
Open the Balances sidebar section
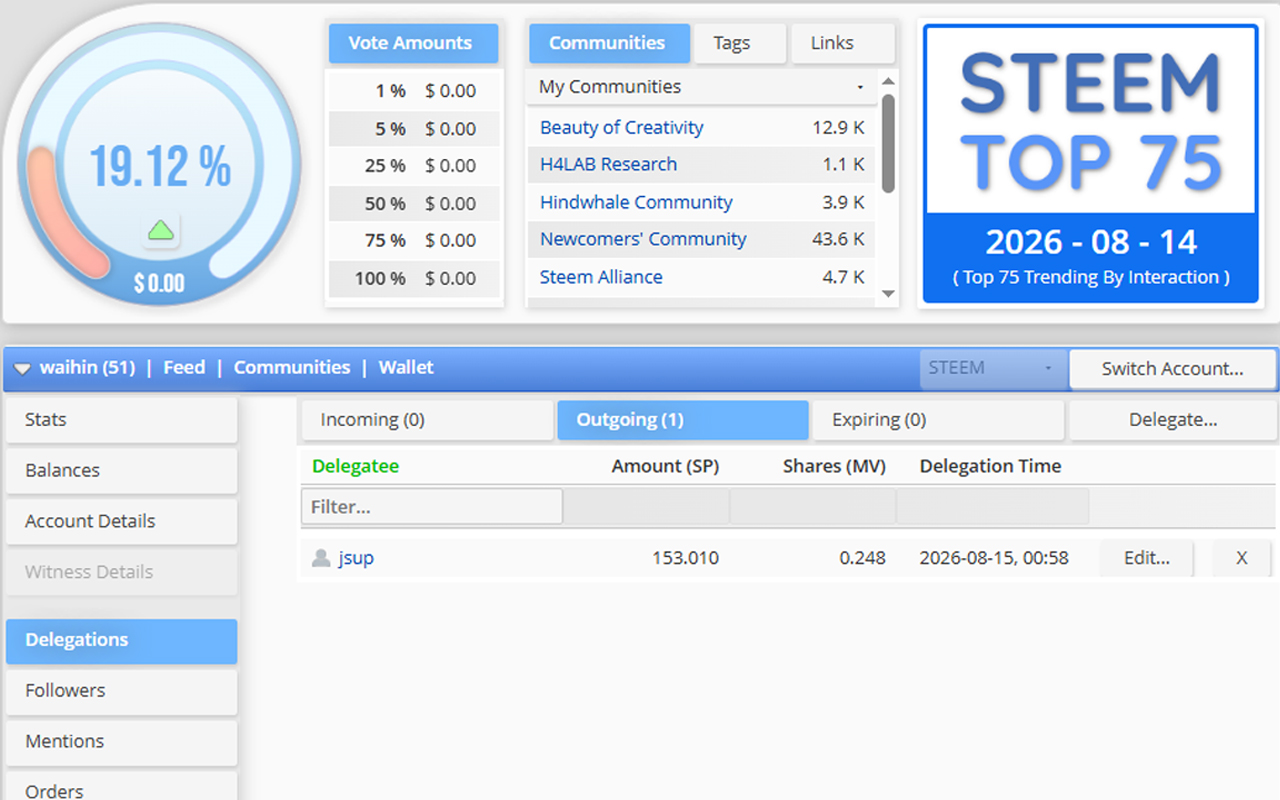(x=121, y=470)
